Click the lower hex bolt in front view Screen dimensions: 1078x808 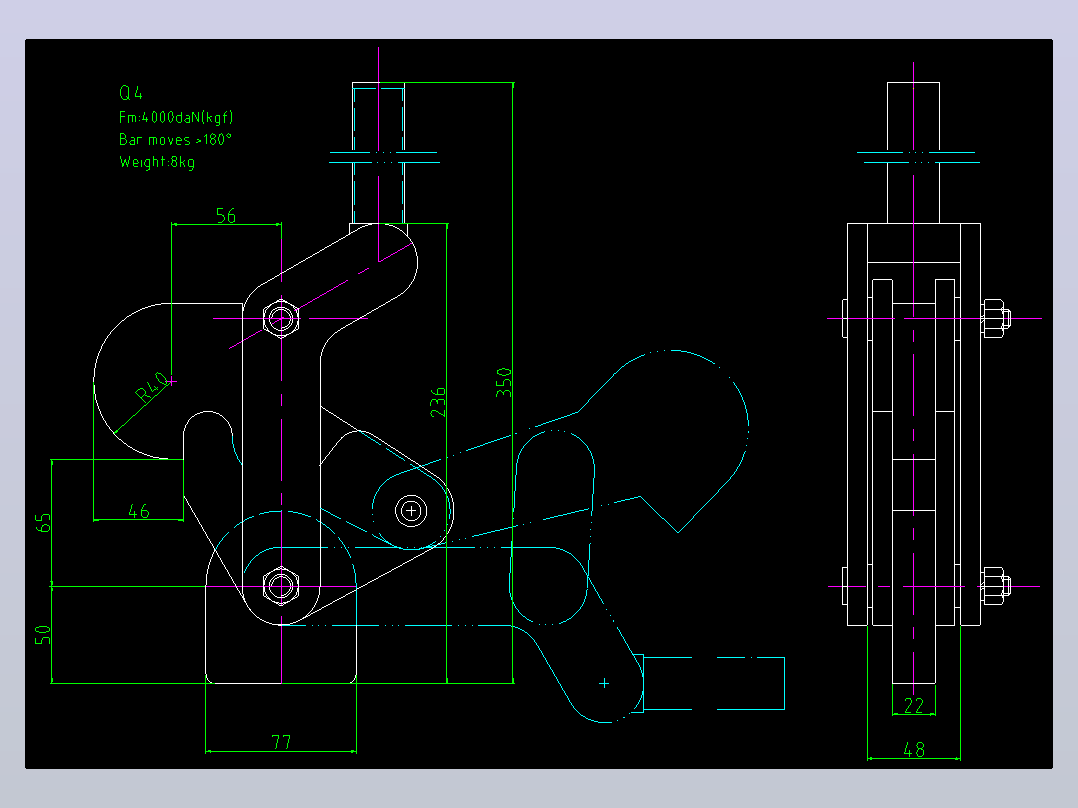tap(281, 586)
